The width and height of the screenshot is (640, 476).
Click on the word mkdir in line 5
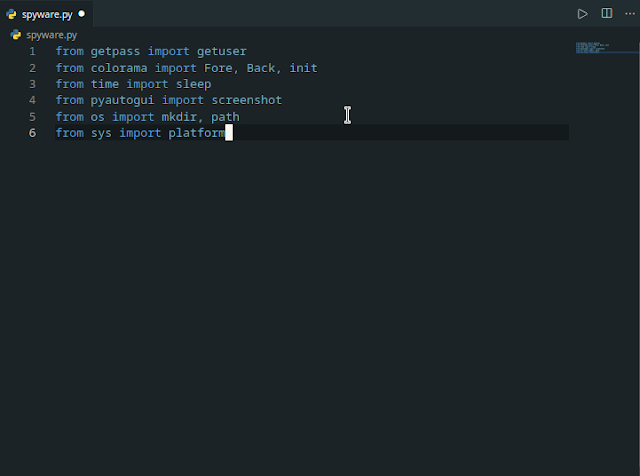click(x=179, y=117)
